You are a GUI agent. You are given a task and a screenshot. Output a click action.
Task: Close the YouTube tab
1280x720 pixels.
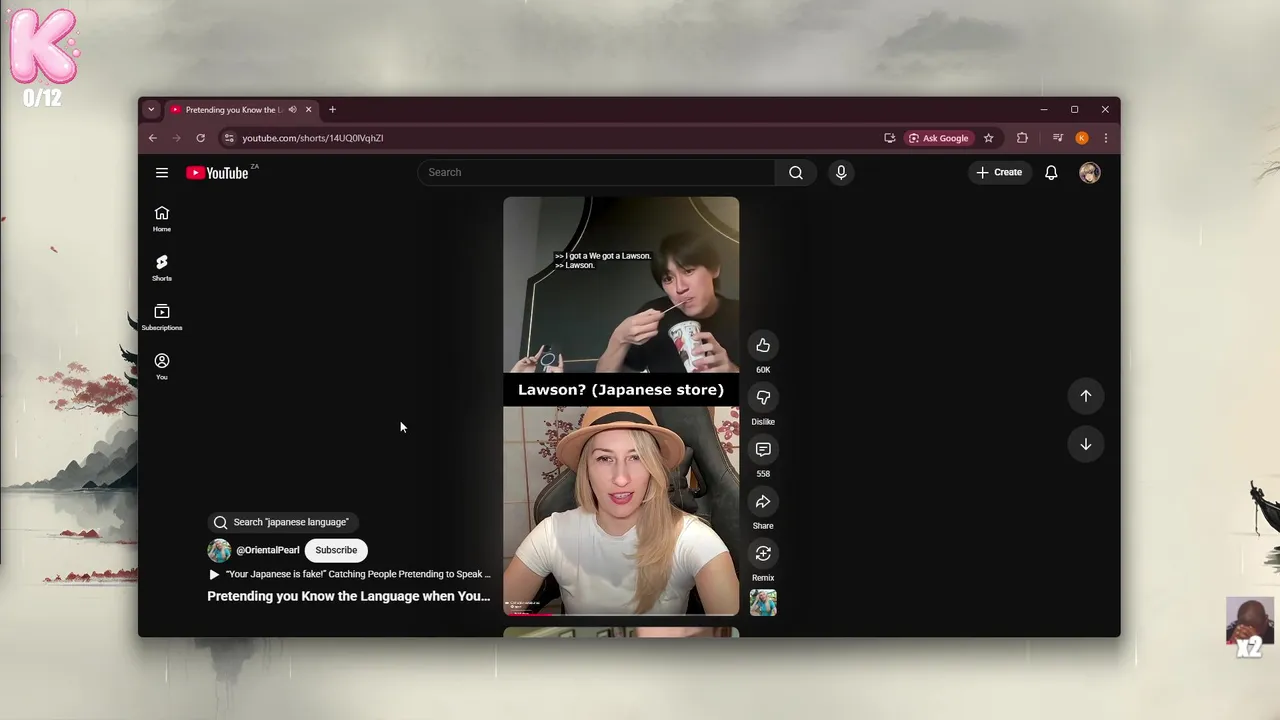(309, 110)
